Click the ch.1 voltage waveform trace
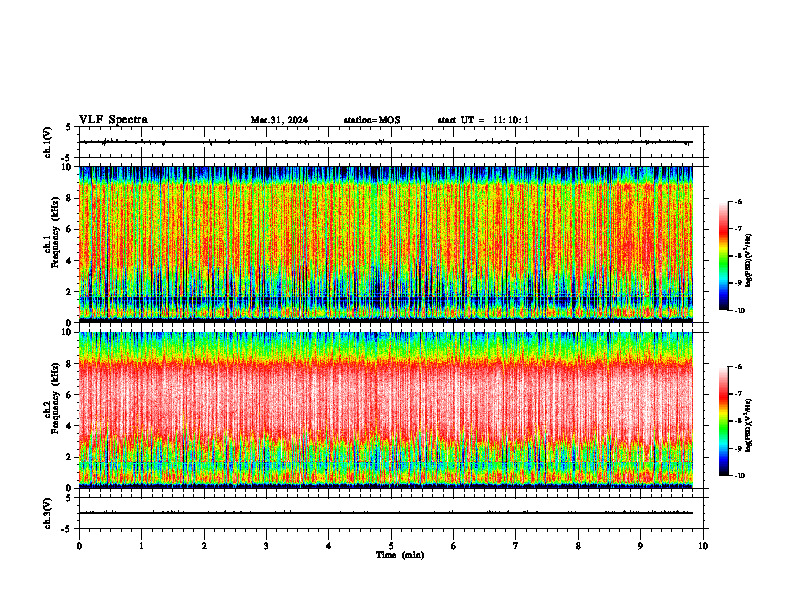The height and width of the screenshot is (612, 792). click(386, 142)
